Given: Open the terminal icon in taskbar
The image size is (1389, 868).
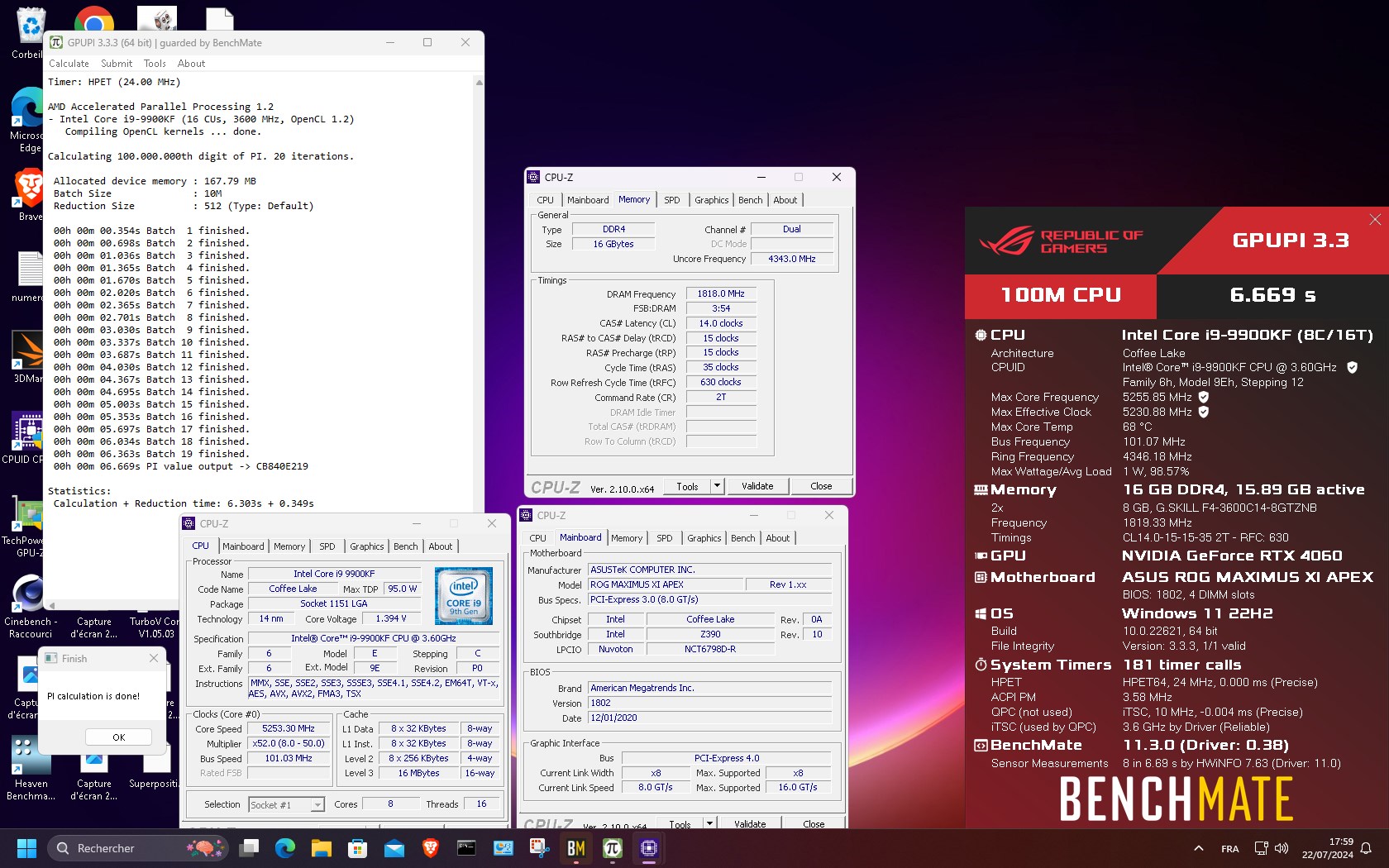Looking at the screenshot, I should point(466,848).
